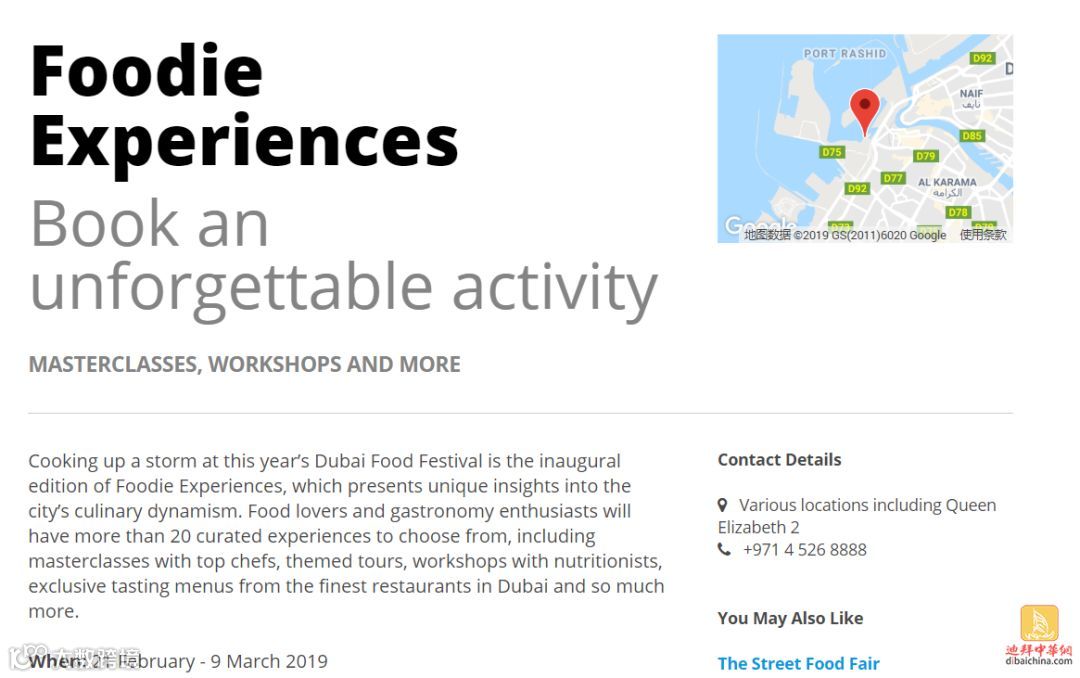Click the Google logo on the map
Image resolution: width=1080 pixels, height=678 pixels.
tap(745, 226)
